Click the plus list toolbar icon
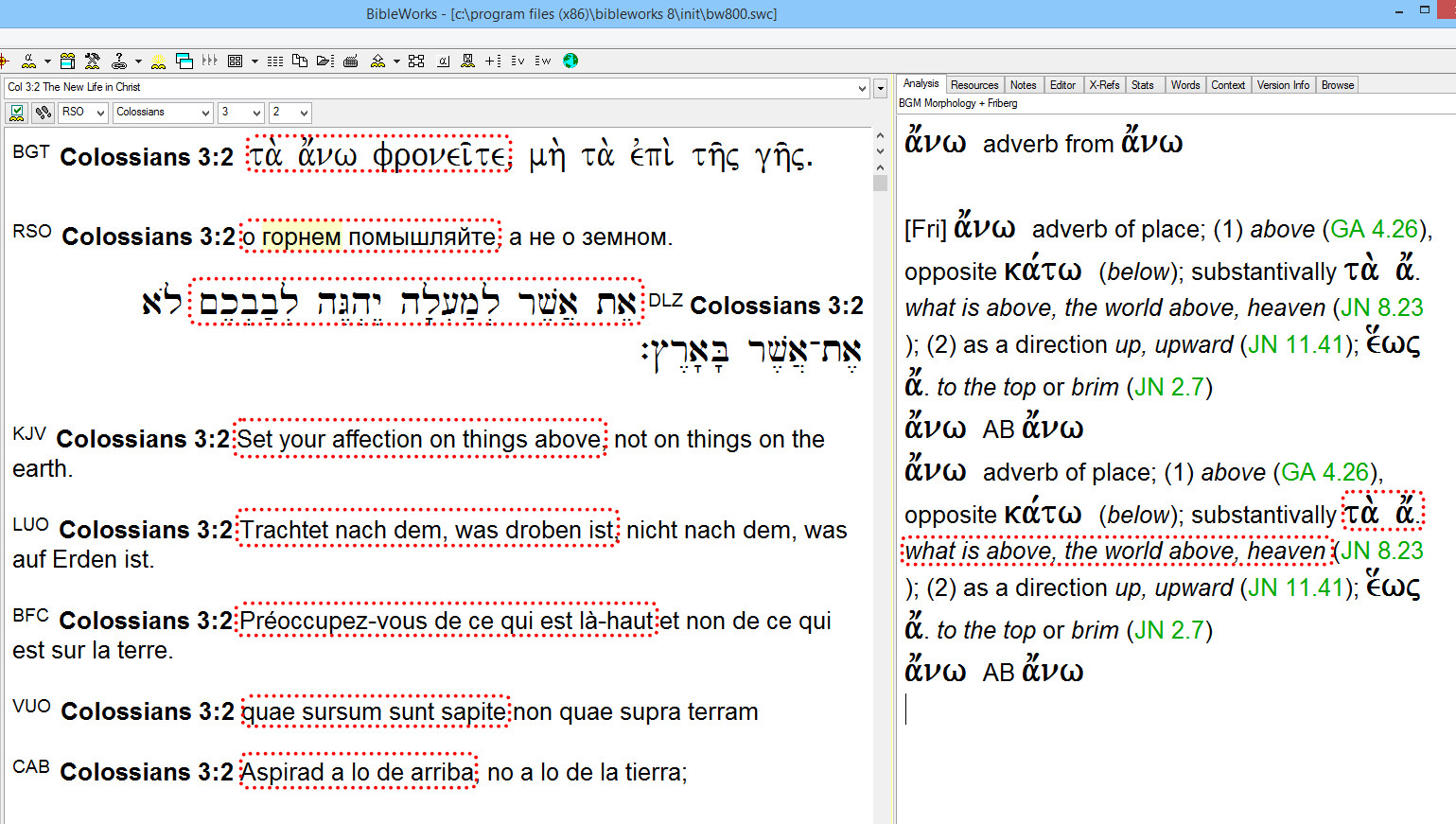This screenshot has height=824, width=1456. (x=493, y=61)
